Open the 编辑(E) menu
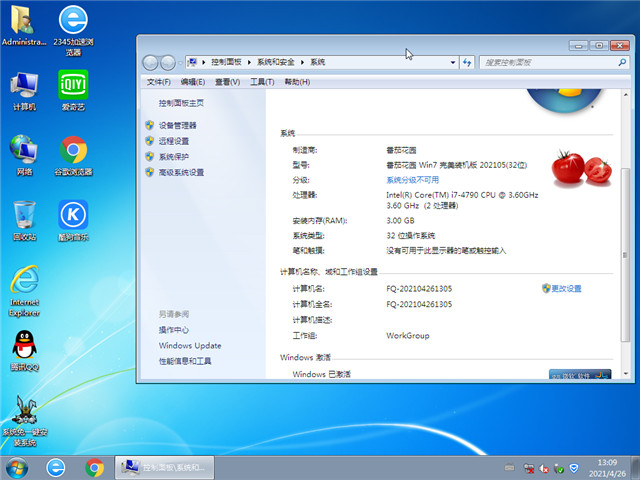This screenshot has width=640, height=480. pyautogui.click(x=193, y=82)
